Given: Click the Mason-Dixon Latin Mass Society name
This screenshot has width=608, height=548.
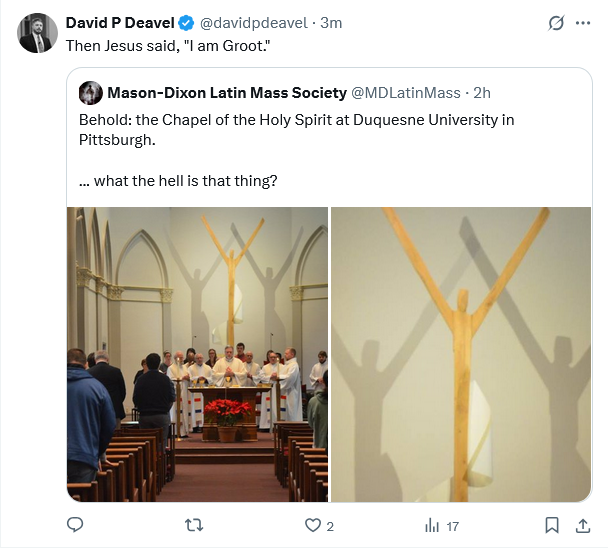Looking at the screenshot, I should click(x=225, y=93).
